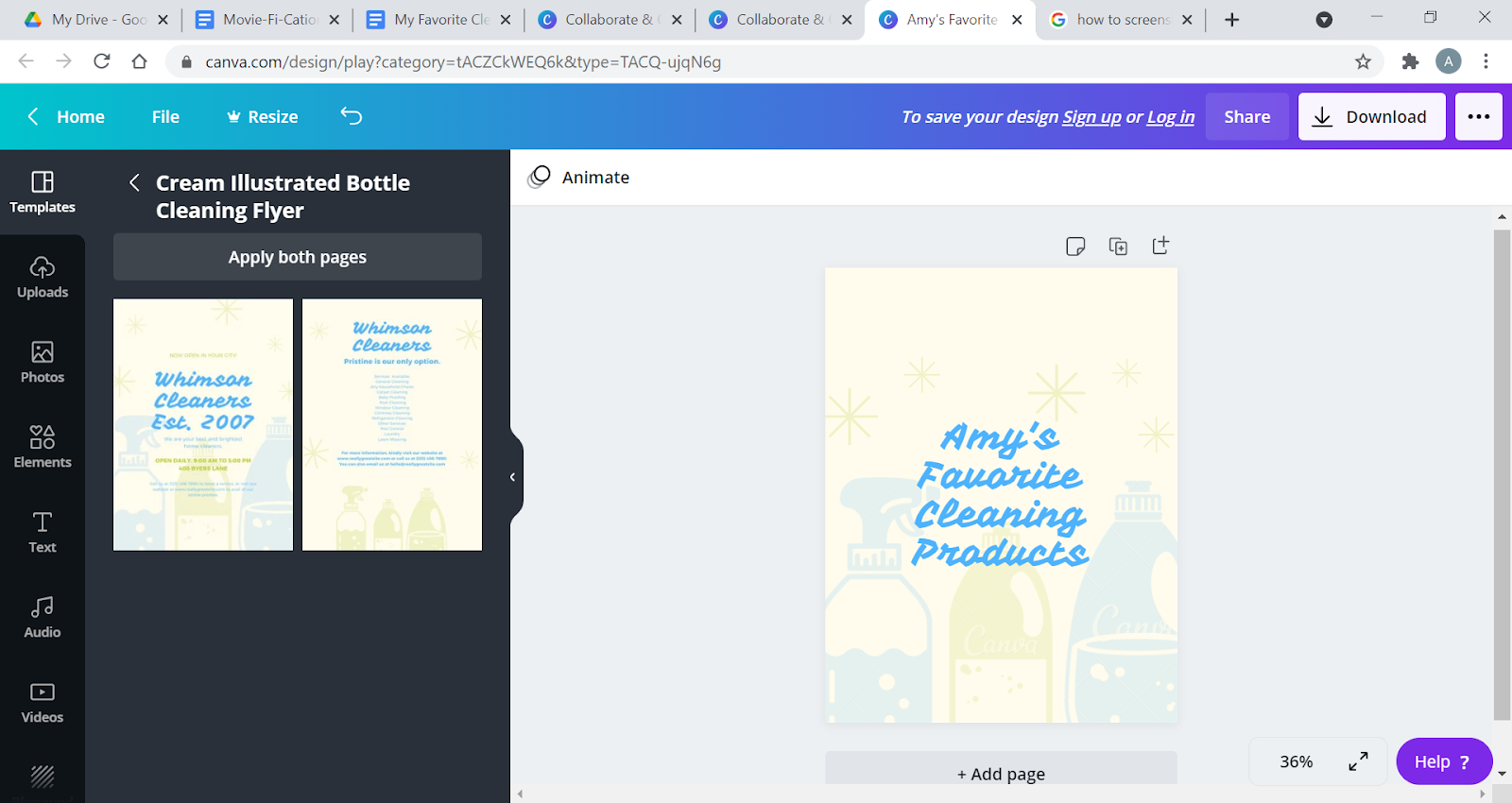Image resolution: width=1512 pixels, height=803 pixels.
Task: Close the Amy's Favorite tab
Action: 1017,20
